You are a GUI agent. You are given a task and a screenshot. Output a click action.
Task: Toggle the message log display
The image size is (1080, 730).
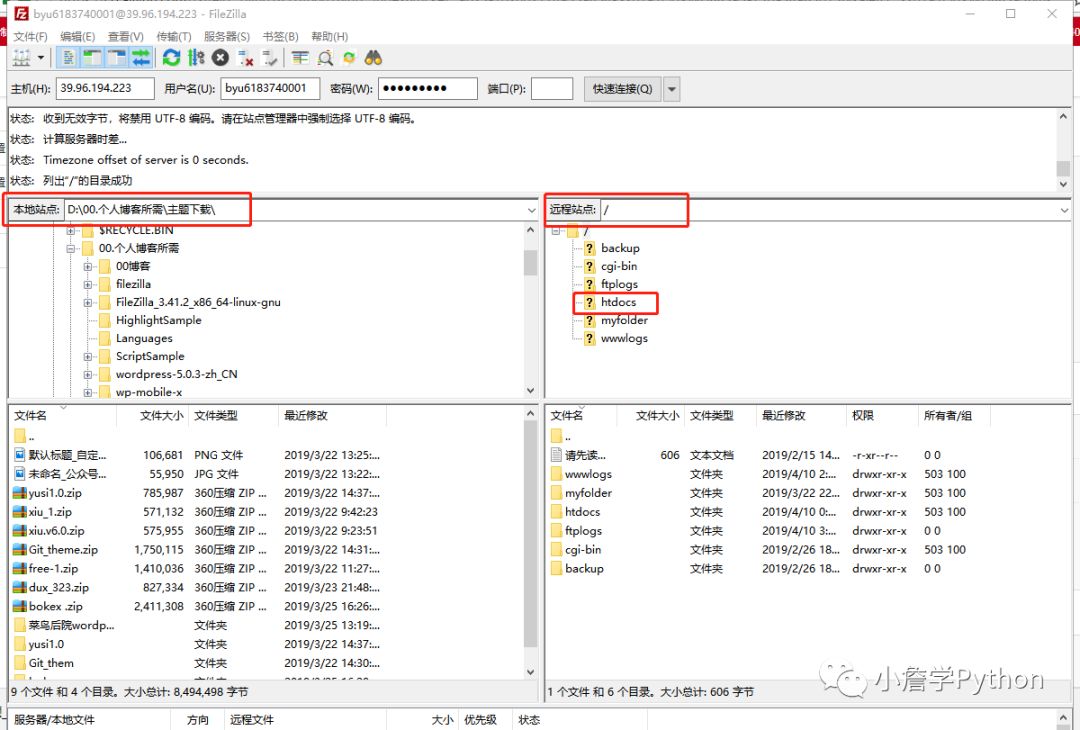pos(68,58)
